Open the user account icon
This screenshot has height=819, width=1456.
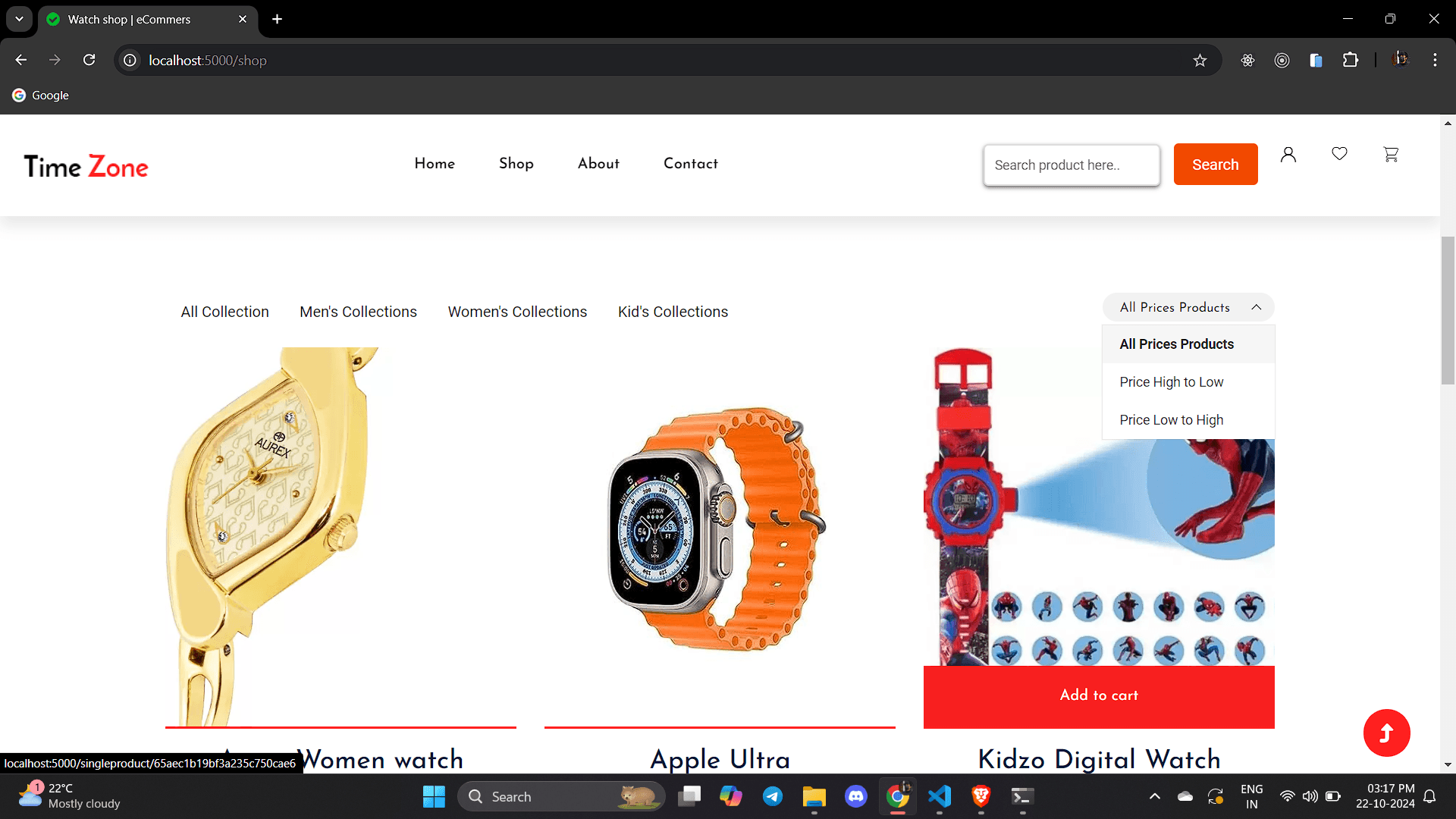click(x=1288, y=155)
